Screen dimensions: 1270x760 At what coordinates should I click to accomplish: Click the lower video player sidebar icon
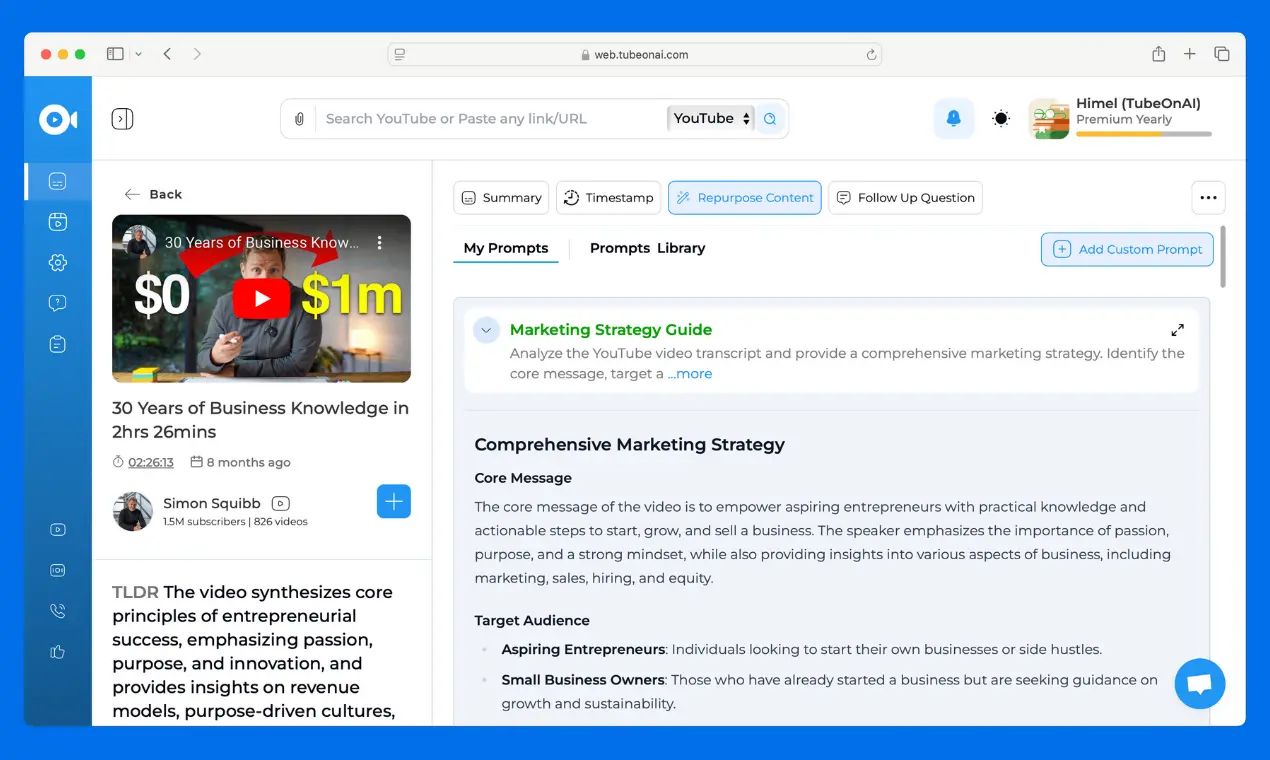(x=58, y=530)
